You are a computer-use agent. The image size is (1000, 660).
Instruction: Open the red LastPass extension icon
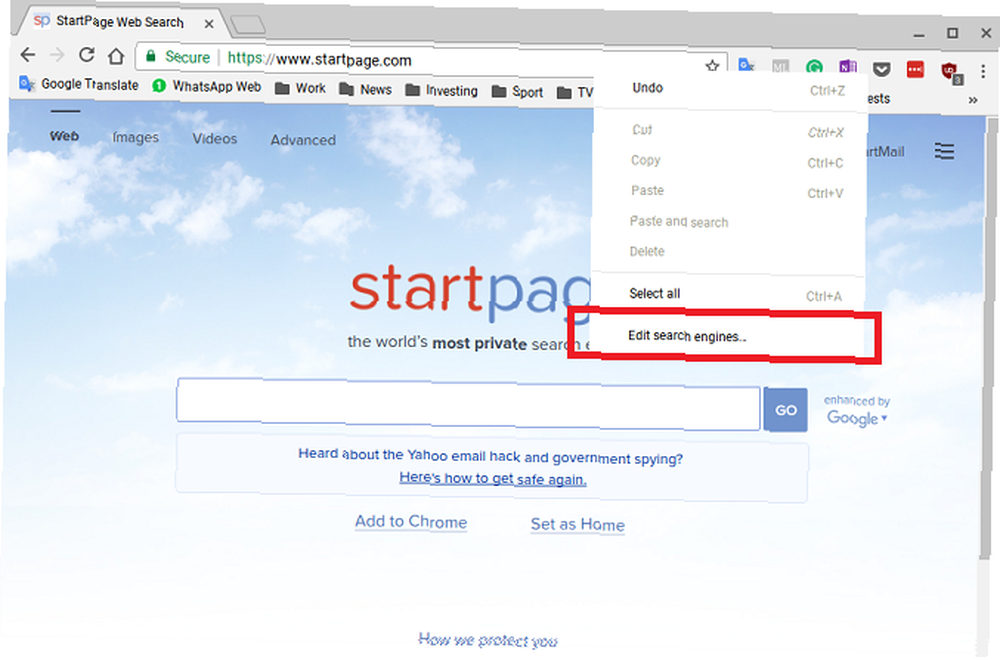click(x=915, y=69)
